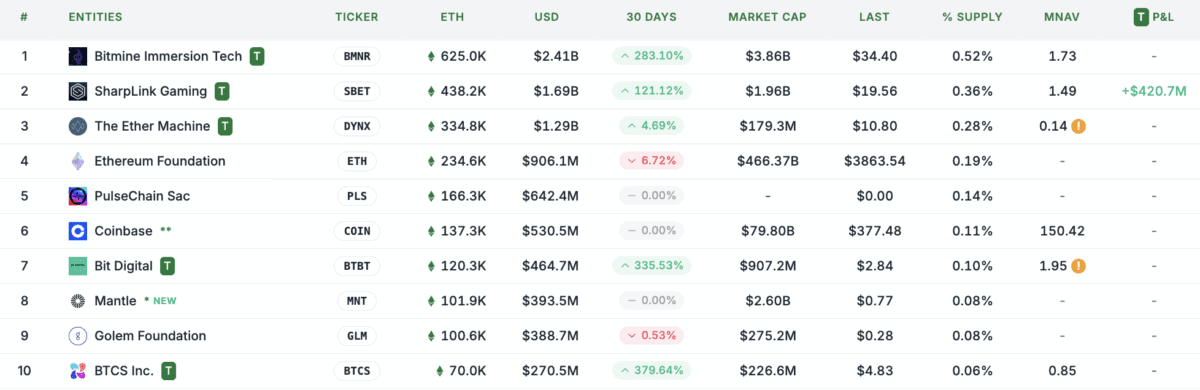Click the Bitmine Immersion Tech logo icon

(x=78, y=56)
